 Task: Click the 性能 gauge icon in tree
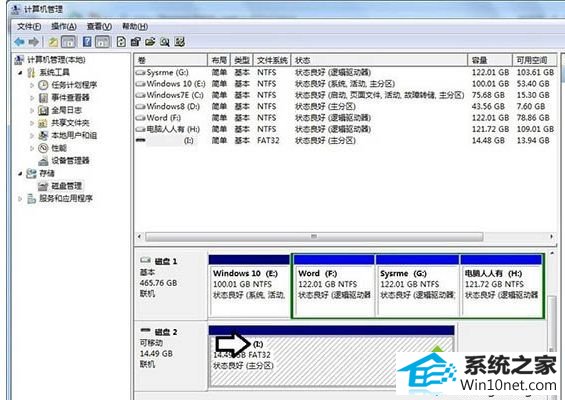coord(43,148)
